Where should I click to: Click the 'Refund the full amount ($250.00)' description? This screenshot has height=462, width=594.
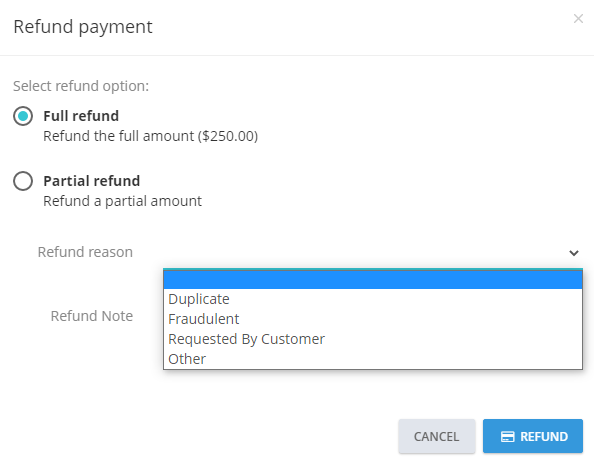[x=150, y=136]
